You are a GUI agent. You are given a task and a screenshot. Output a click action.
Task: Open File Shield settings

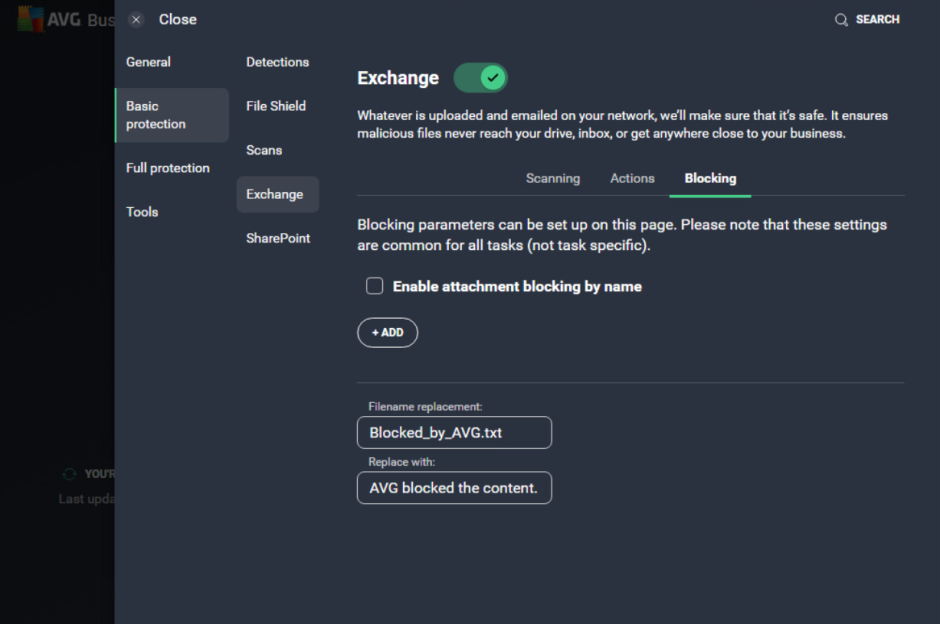(275, 105)
